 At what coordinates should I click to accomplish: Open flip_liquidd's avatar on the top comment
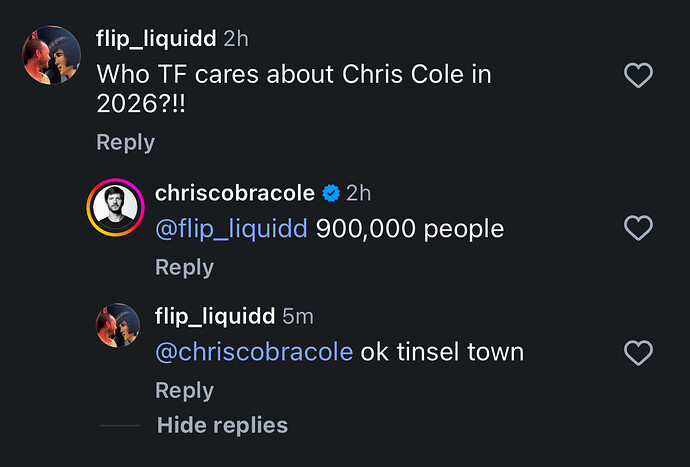(51, 57)
